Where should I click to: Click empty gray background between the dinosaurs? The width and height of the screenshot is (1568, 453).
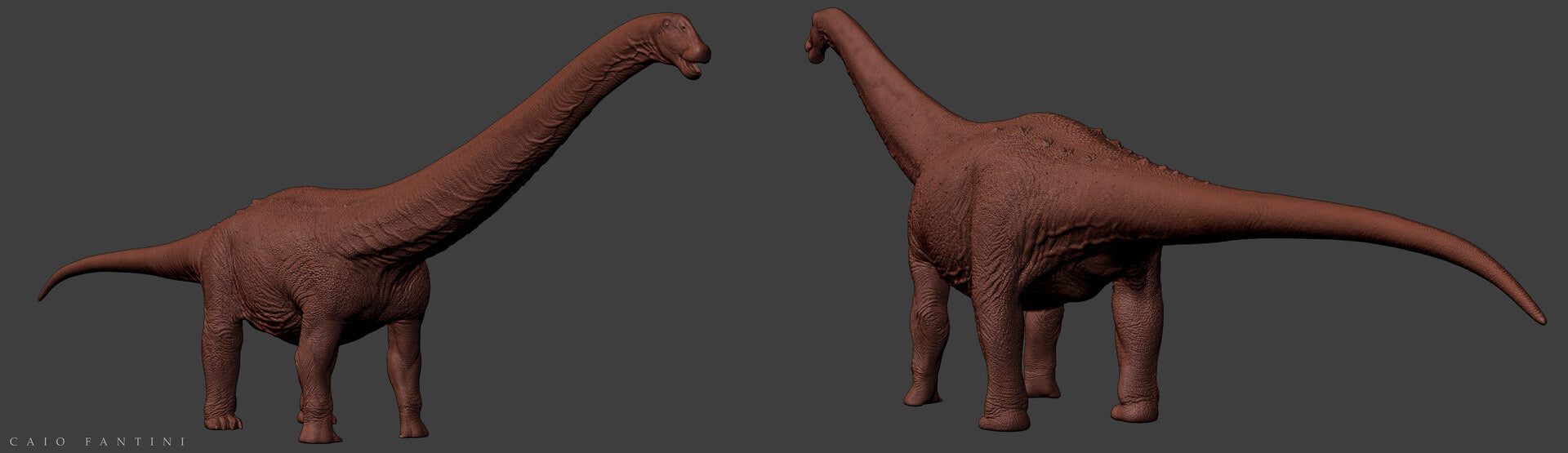(759, 245)
